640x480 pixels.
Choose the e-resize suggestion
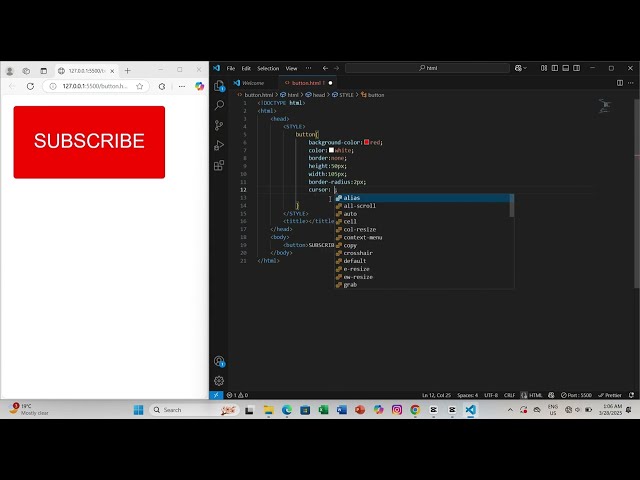coord(422,269)
